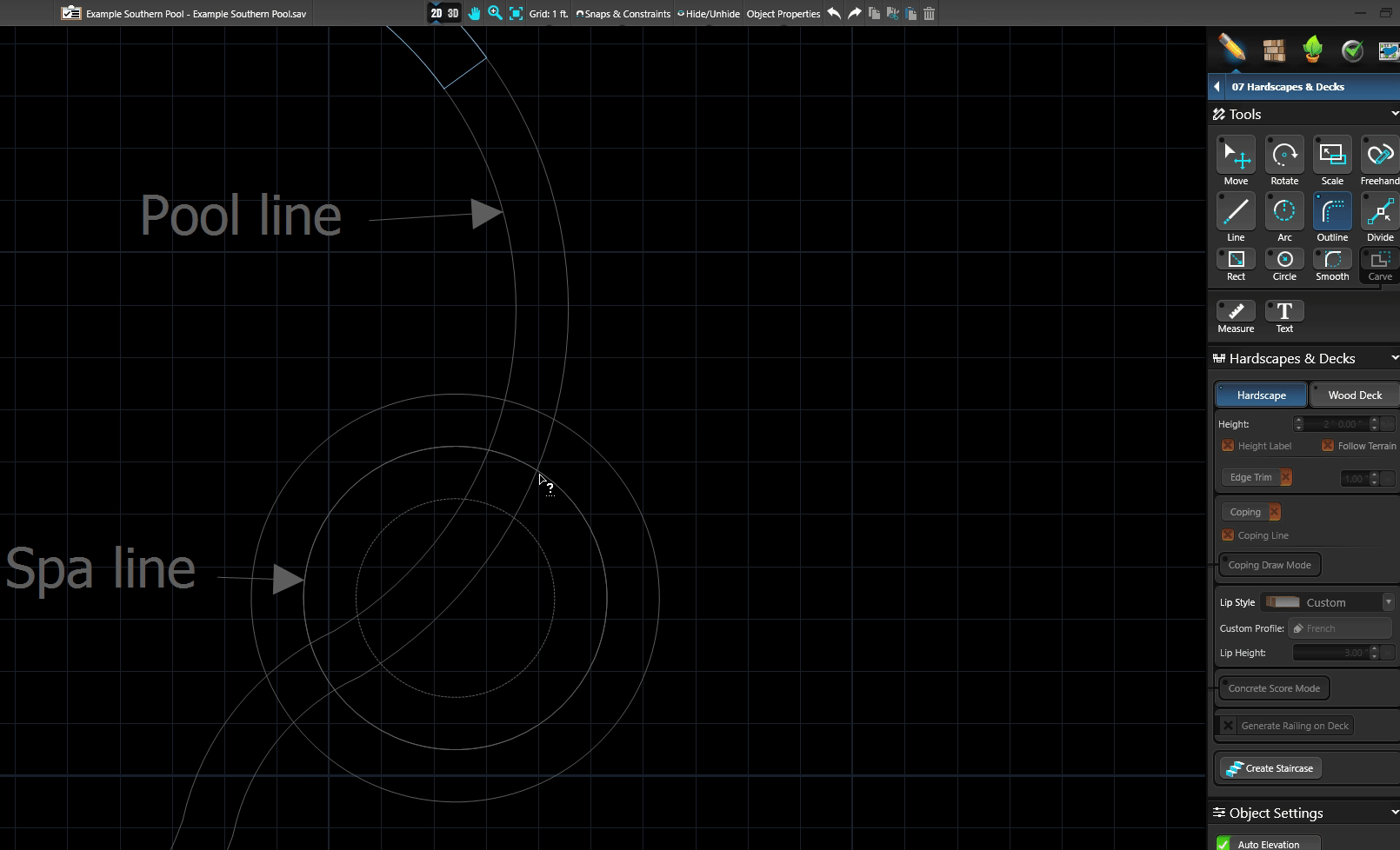Open the brick wall materials stage icon
This screenshot has width=1400, height=850.
click(x=1274, y=50)
